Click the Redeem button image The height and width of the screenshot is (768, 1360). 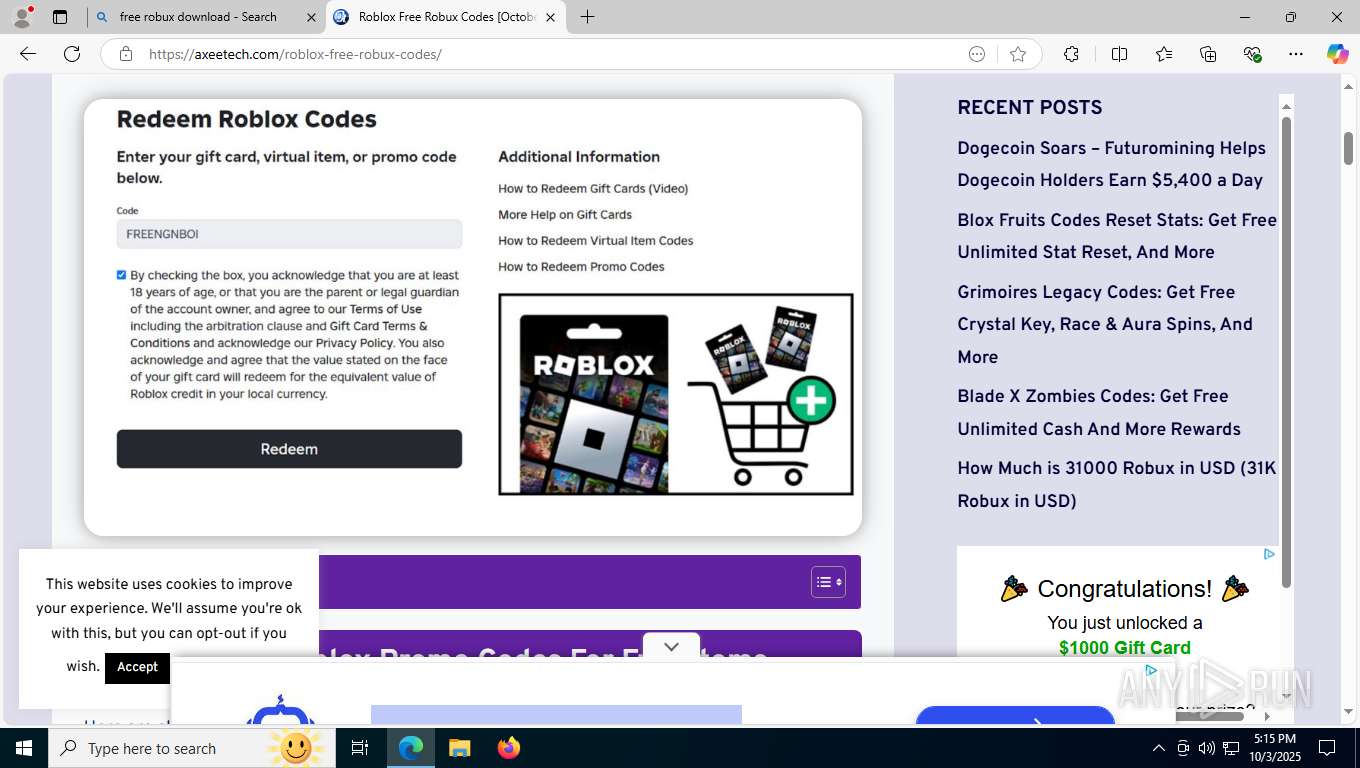pos(289,449)
